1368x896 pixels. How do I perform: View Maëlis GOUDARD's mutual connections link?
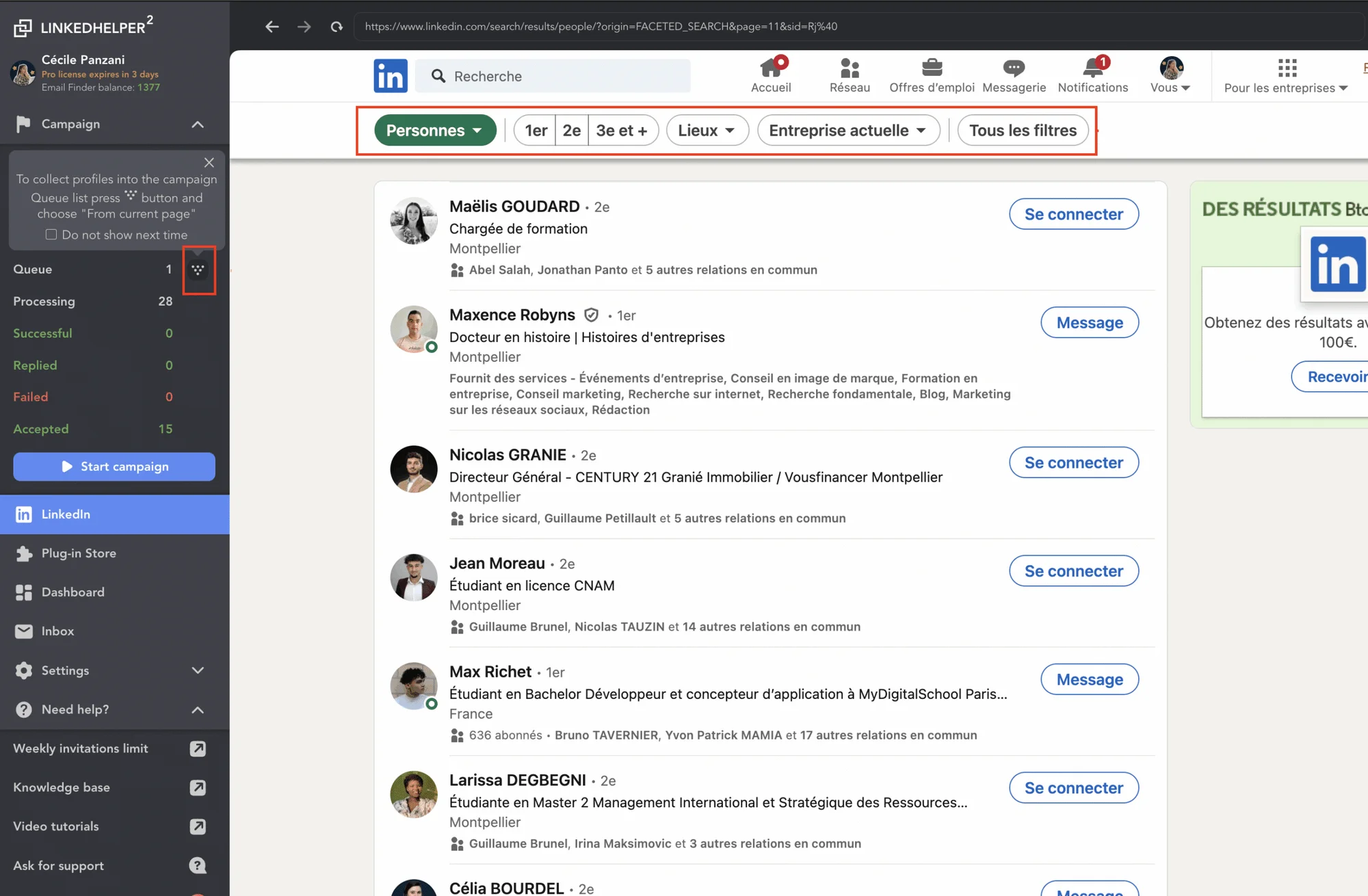tap(643, 270)
